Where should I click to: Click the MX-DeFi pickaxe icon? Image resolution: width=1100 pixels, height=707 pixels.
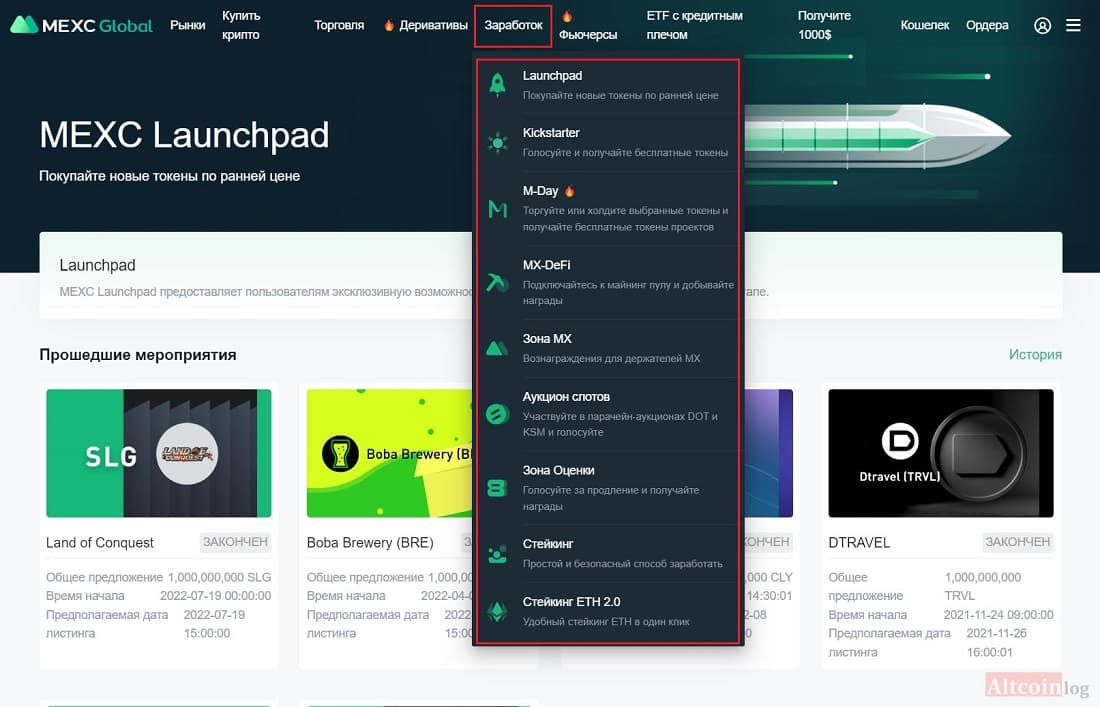coord(497,283)
